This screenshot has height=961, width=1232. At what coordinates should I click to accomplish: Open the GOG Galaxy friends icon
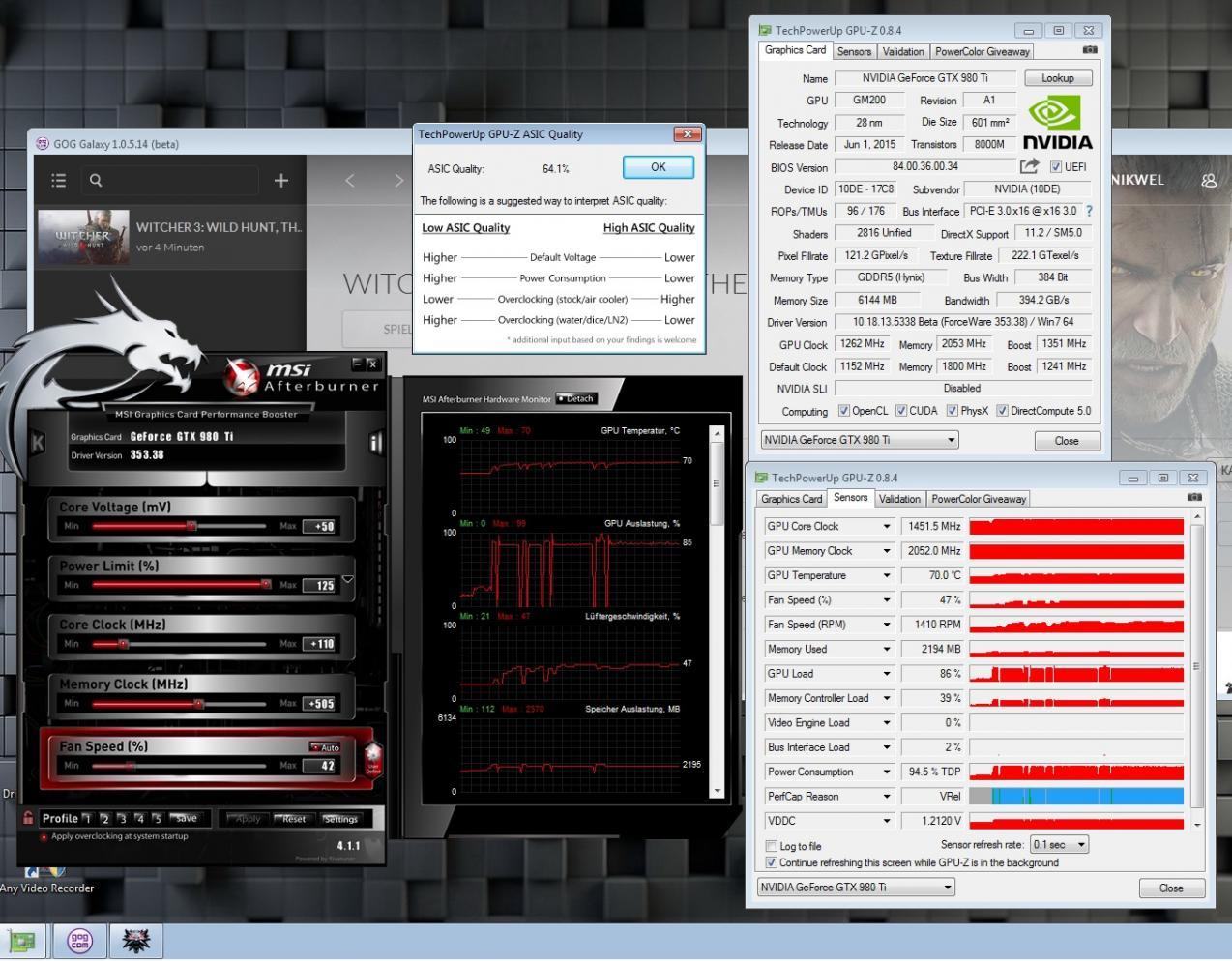click(1209, 180)
